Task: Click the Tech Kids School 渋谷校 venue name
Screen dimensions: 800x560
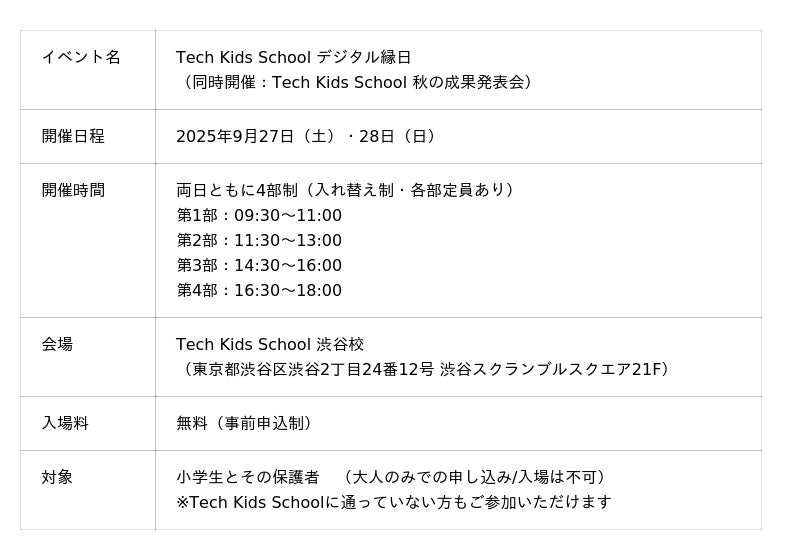Action: pyautogui.click(x=270, y=344)
